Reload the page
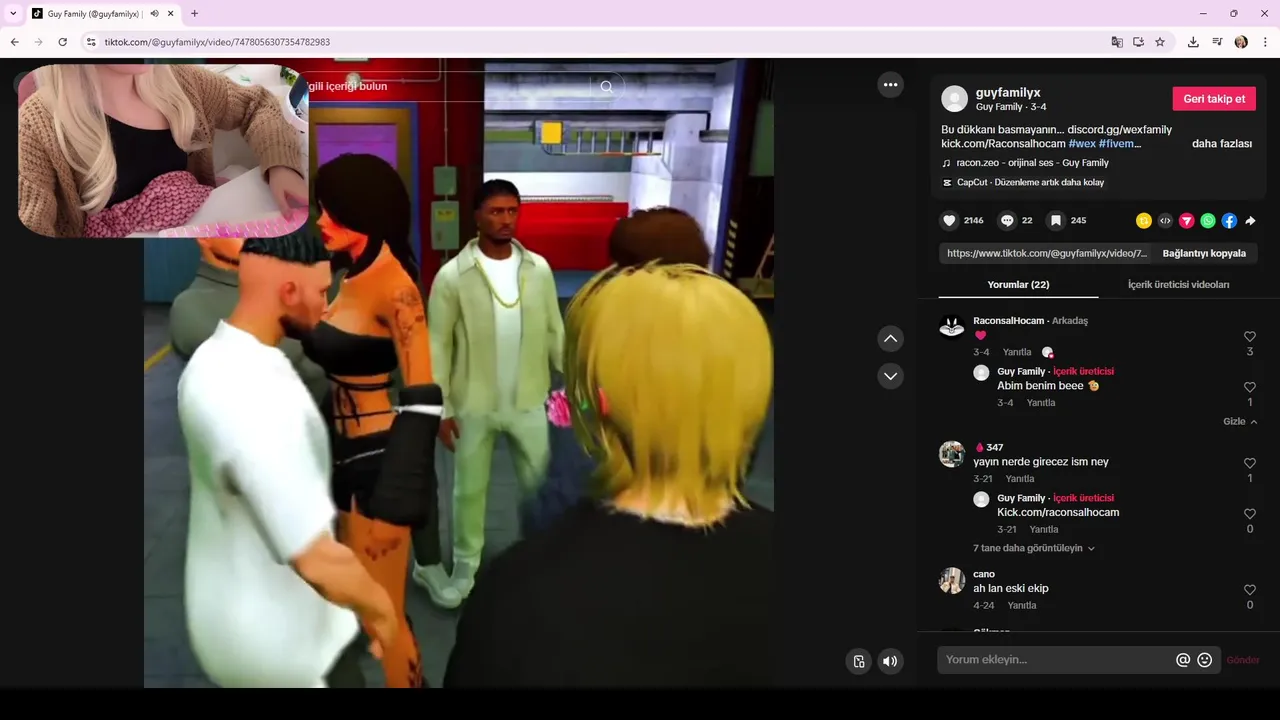The height and width of the screenshot is (720, 1280). pyautogui.click(x=62, y=42)
